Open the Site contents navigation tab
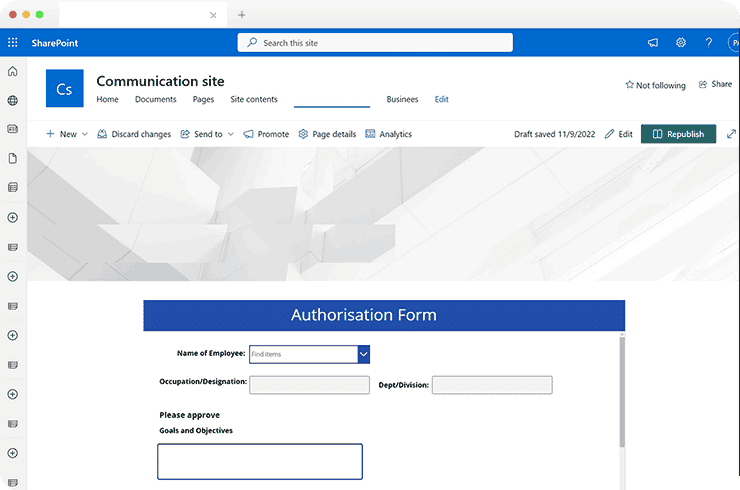This screenshot has height=490, width=740. coord(254,100)
